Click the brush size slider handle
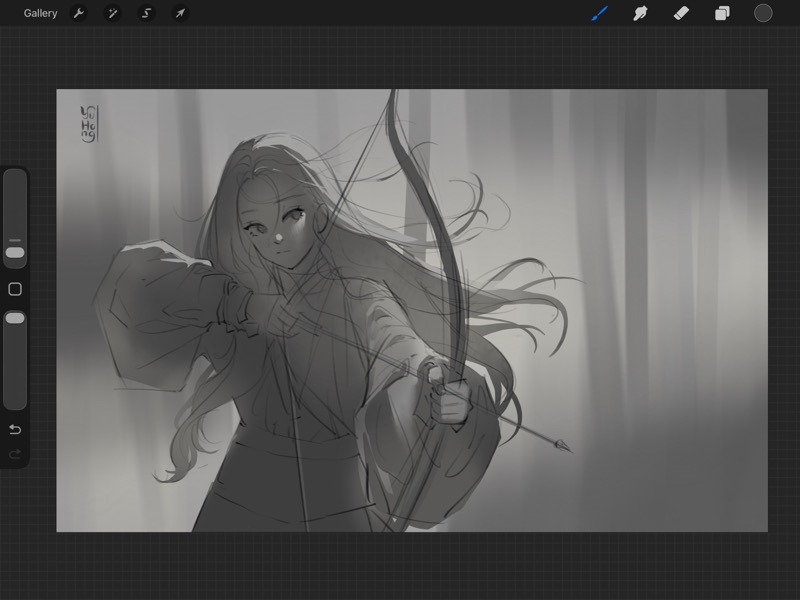This screenshot has width=800, height=600. (x=15, y=252)
